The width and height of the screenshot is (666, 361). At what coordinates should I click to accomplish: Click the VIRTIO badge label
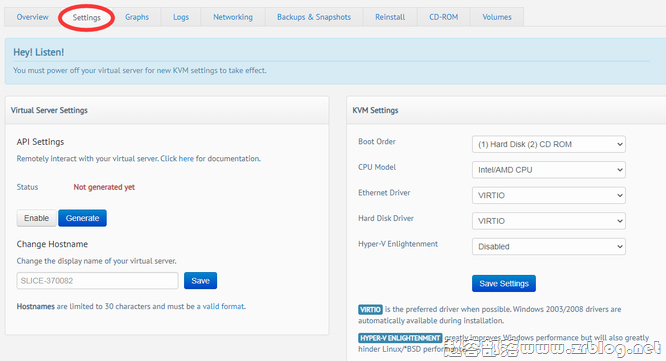(x=370, y=309)
